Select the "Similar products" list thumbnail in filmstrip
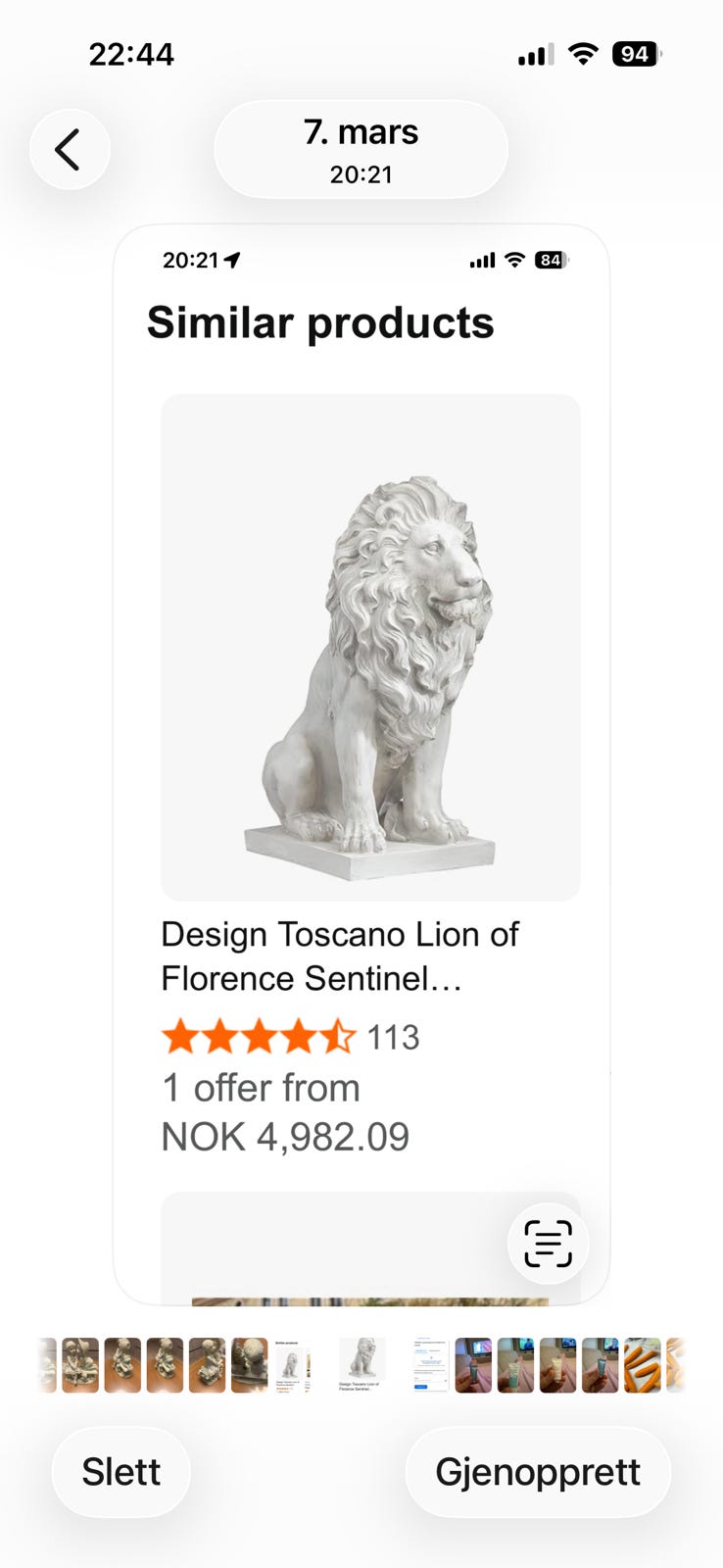Screen dimensions: 723x1568 pyautogui.click(x=291, y=1364)
